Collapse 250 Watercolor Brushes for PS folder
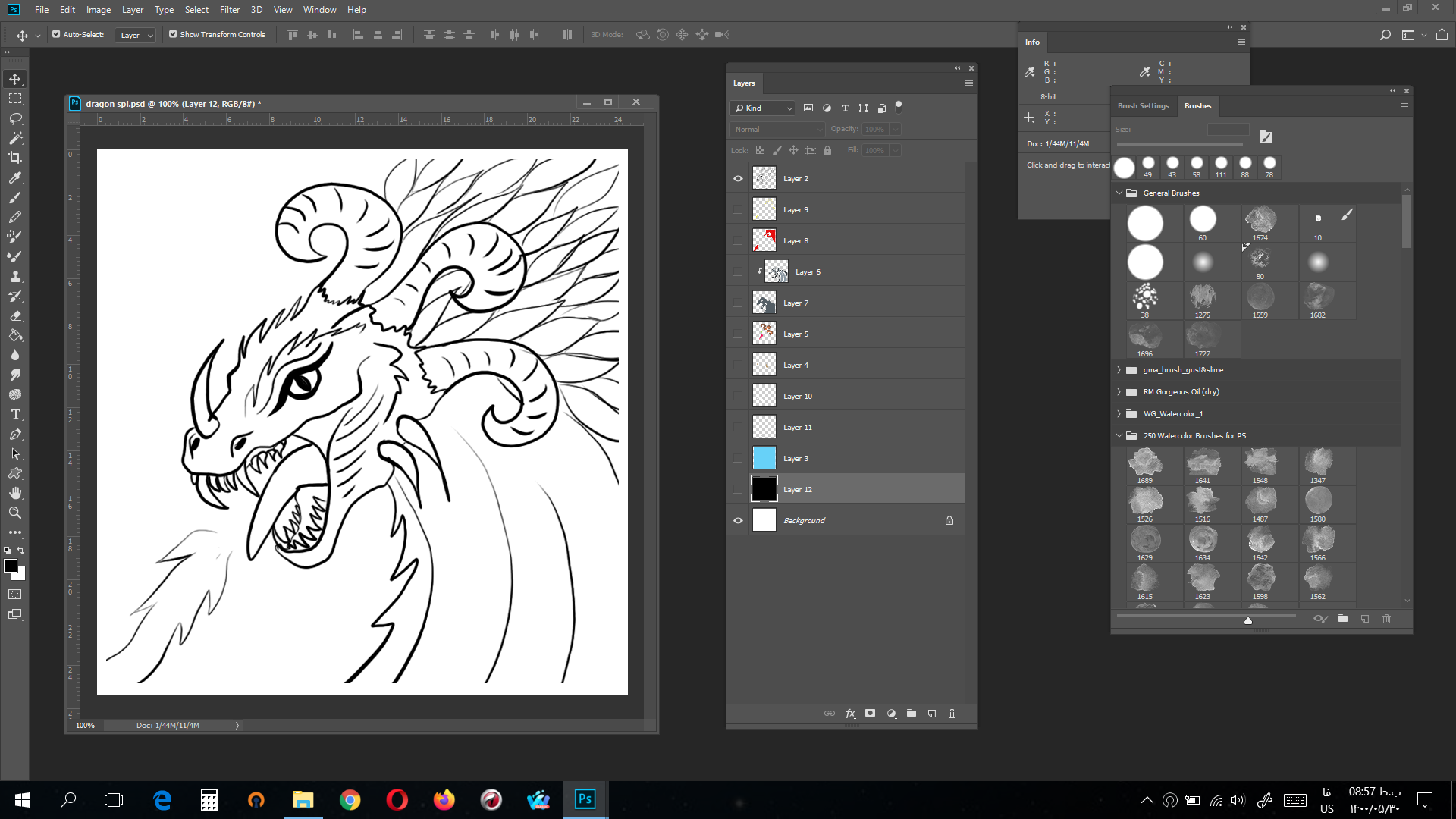 click(1119, 436)
